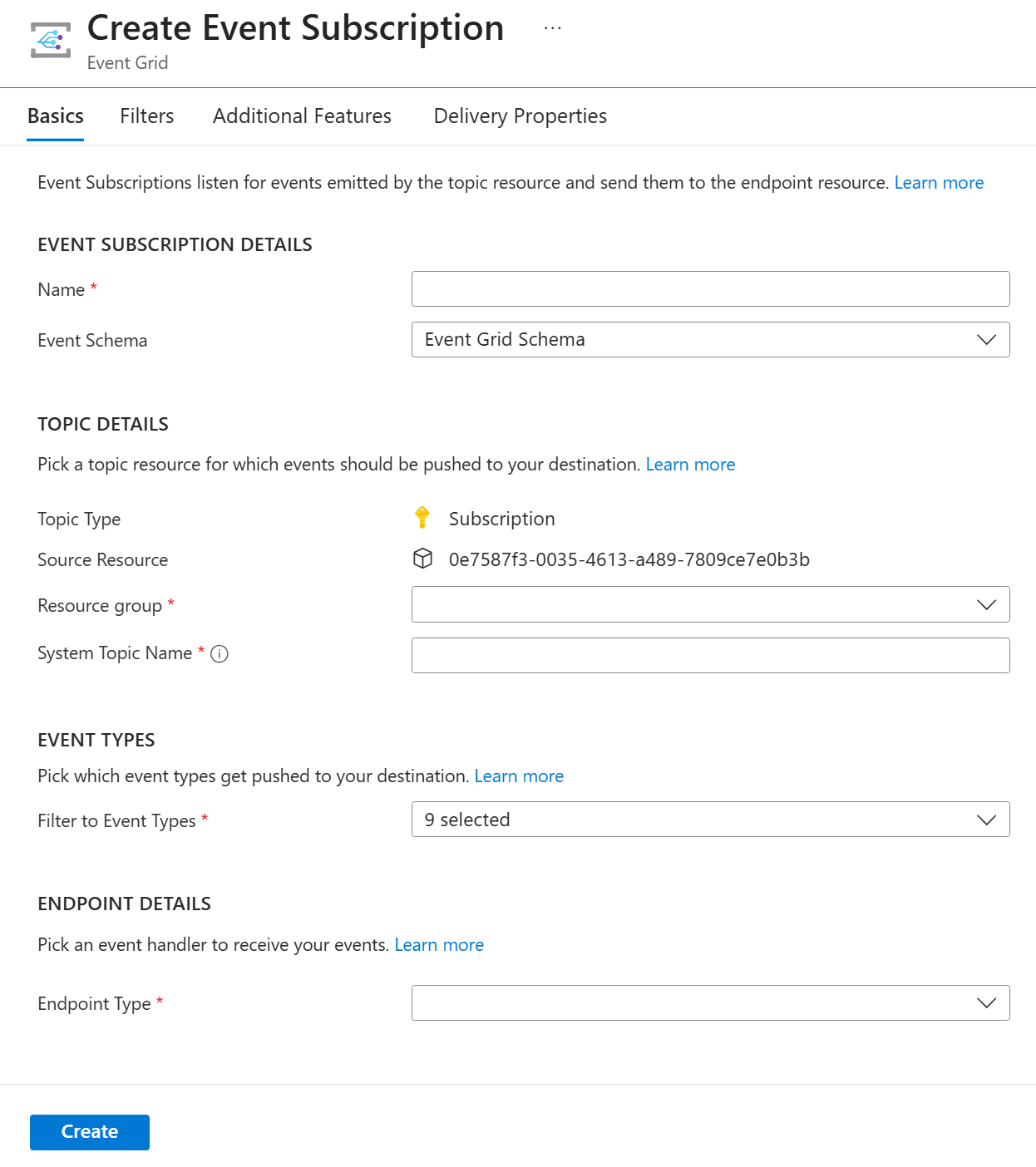Click the yellow key Subscription icon
The width and height of the screenshot is (1036, 1167).
(422, 518)
